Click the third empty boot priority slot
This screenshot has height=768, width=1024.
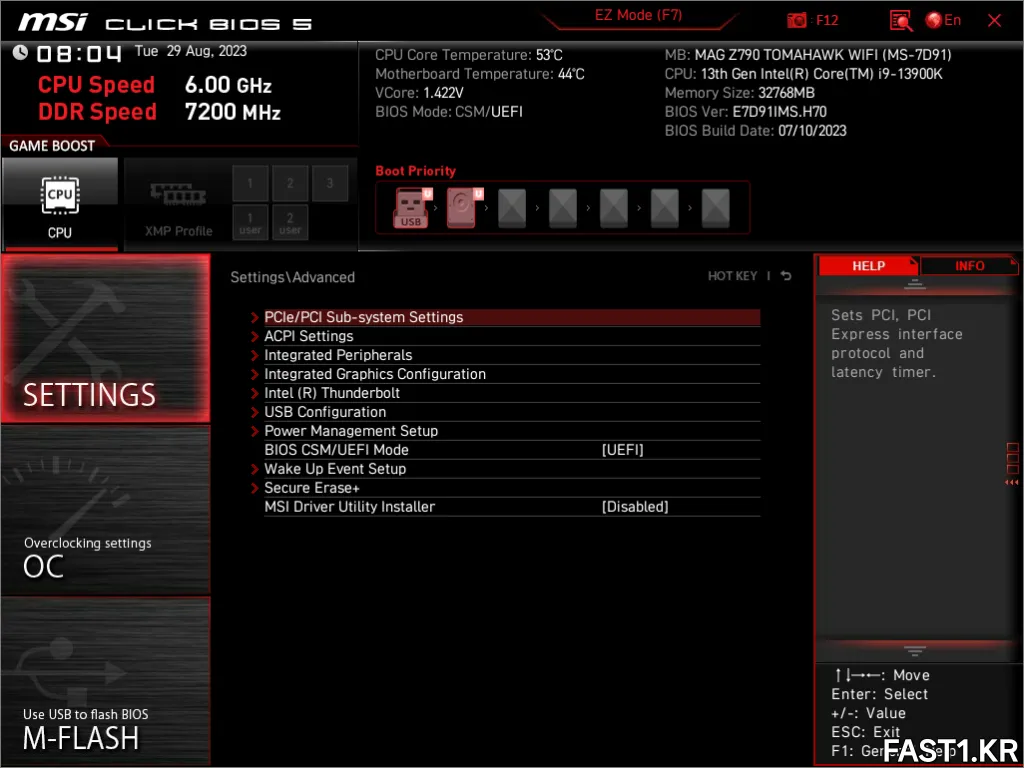[x=512, y=208]
